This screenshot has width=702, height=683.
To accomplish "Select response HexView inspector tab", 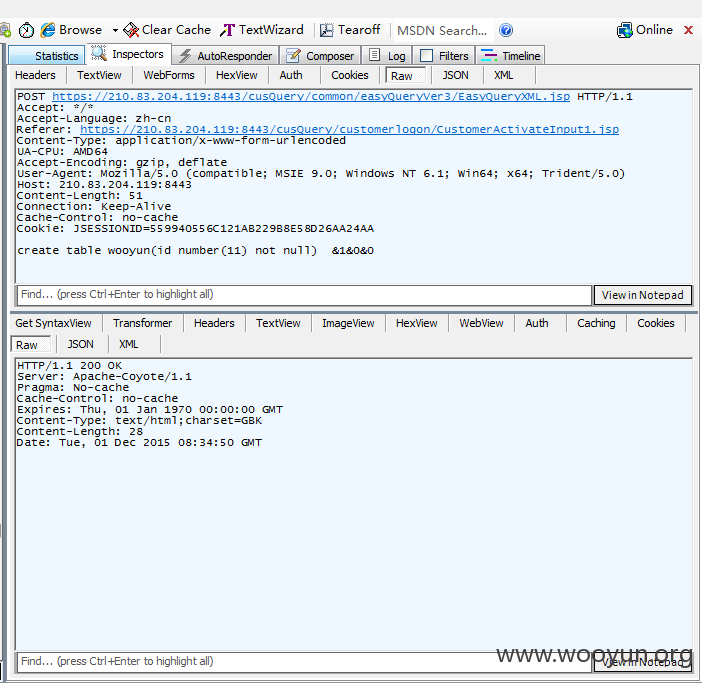I will 416,323.
